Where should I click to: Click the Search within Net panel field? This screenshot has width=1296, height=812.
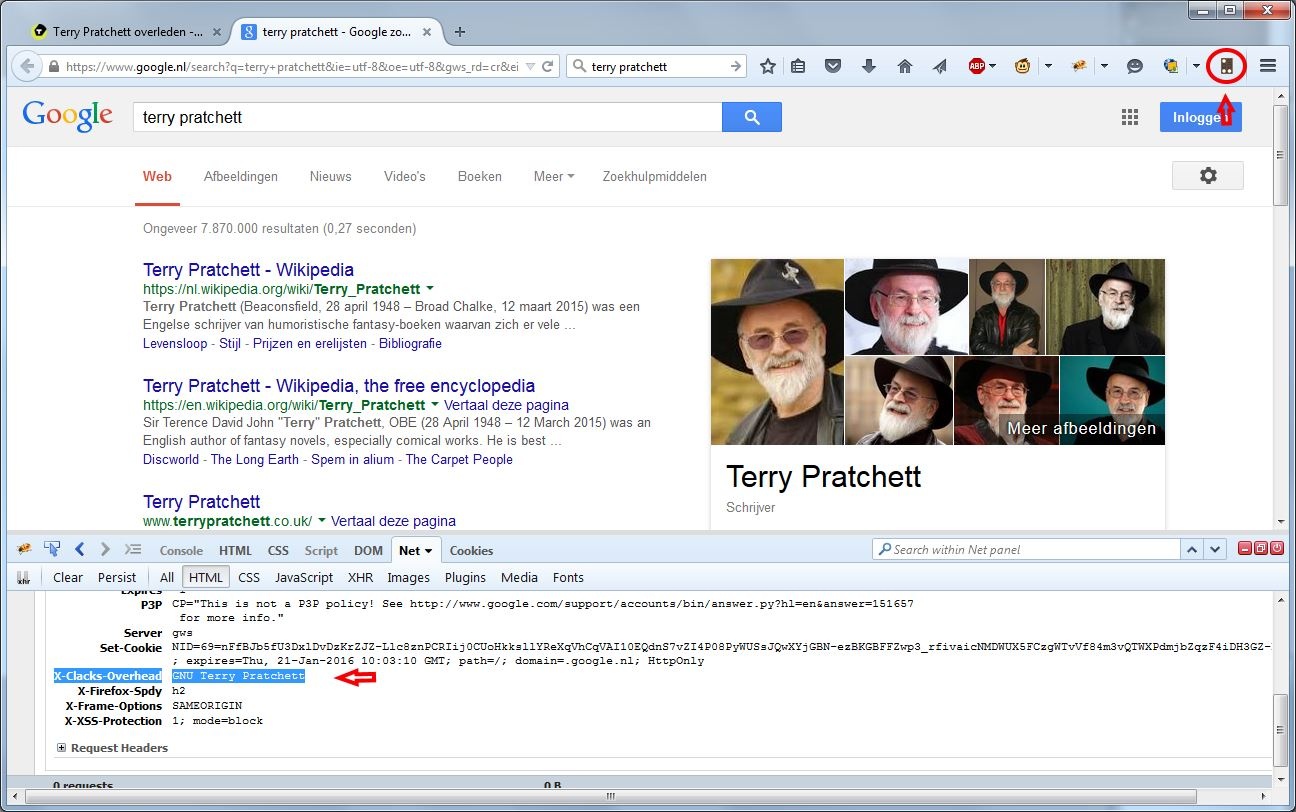[1027, 549]
